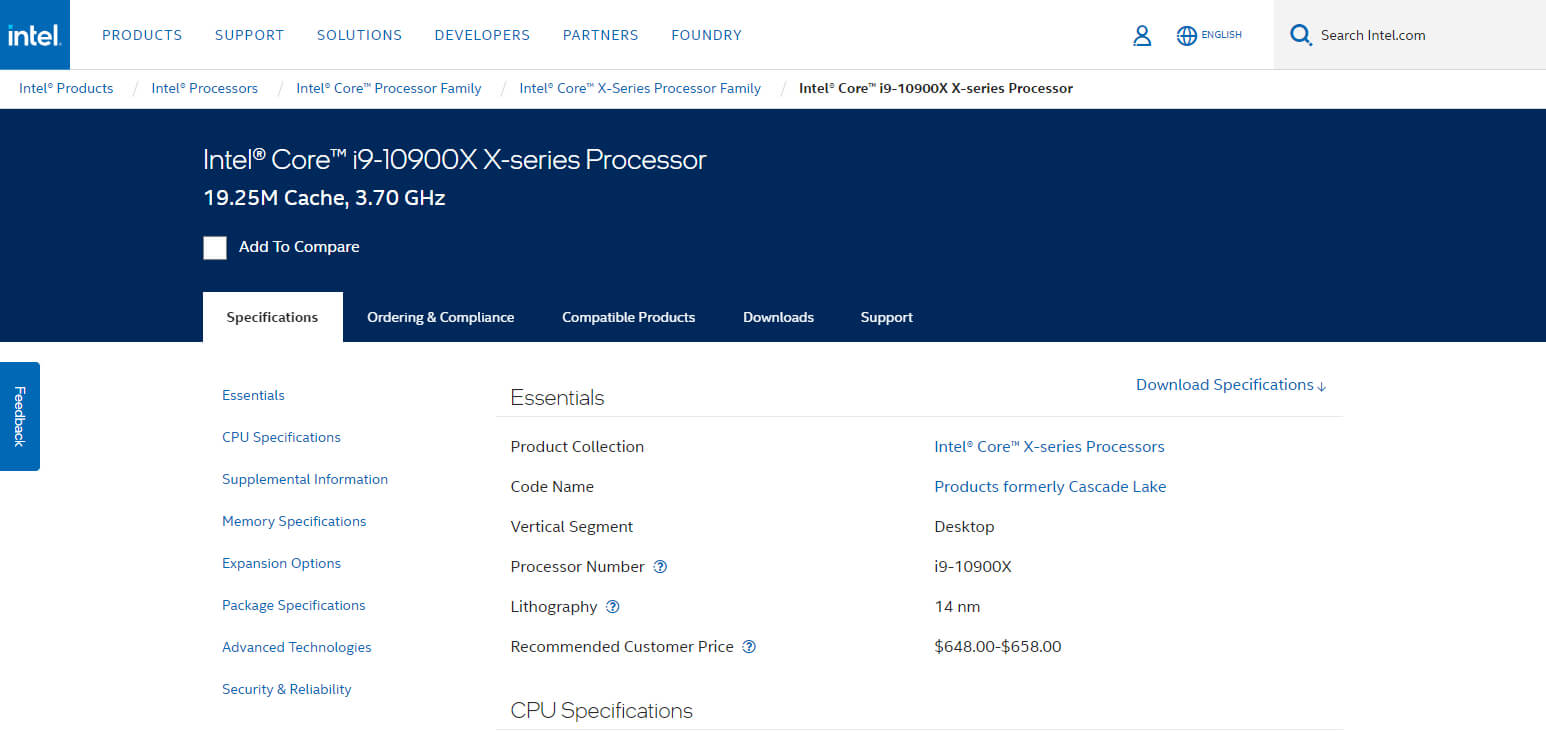This screenshot has width=1546, height=731.
Task: Go to Intel Core Processor Family breadcrumb
Action: point(388,88)
